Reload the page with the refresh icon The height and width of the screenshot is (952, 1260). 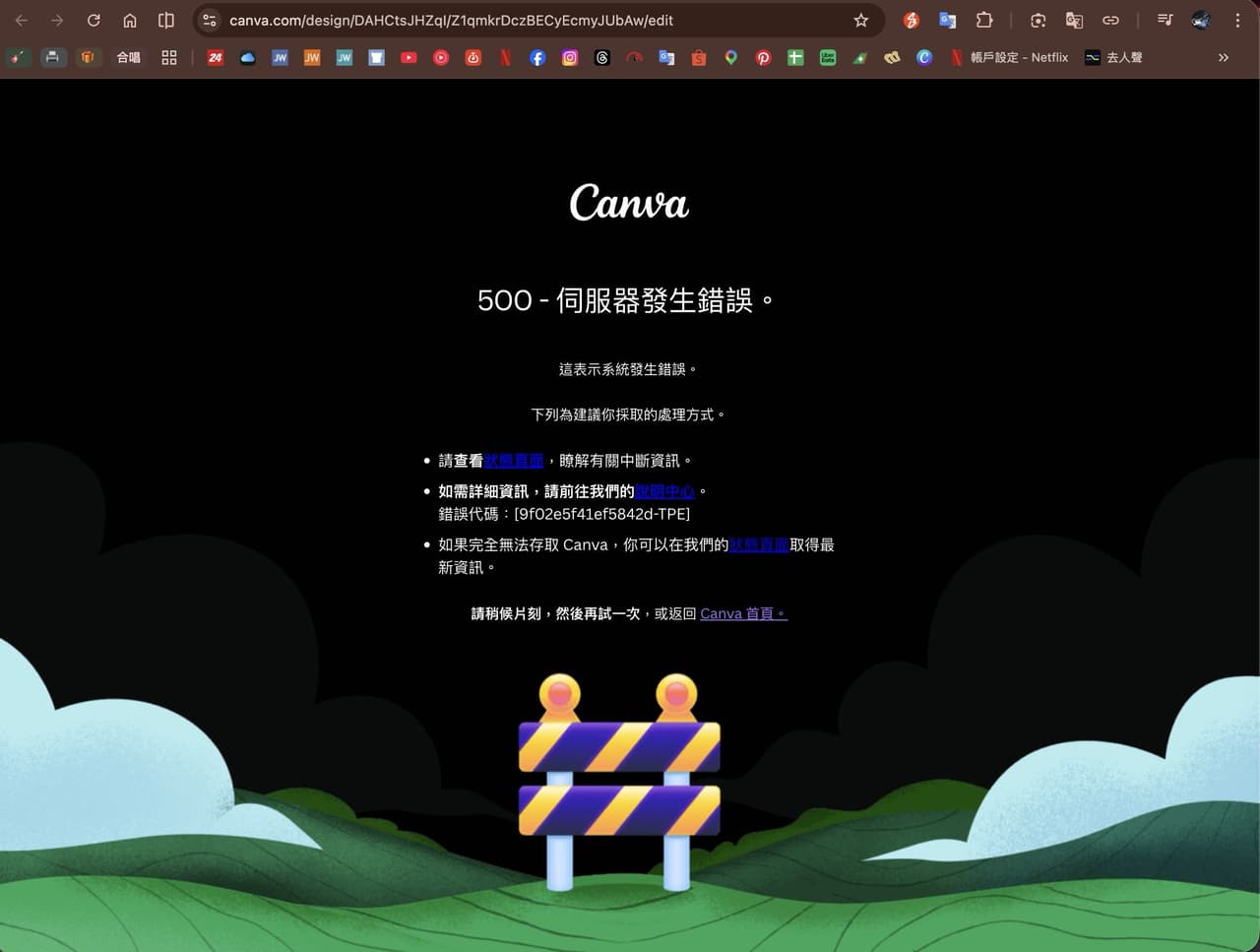click(x=94, y=20)
